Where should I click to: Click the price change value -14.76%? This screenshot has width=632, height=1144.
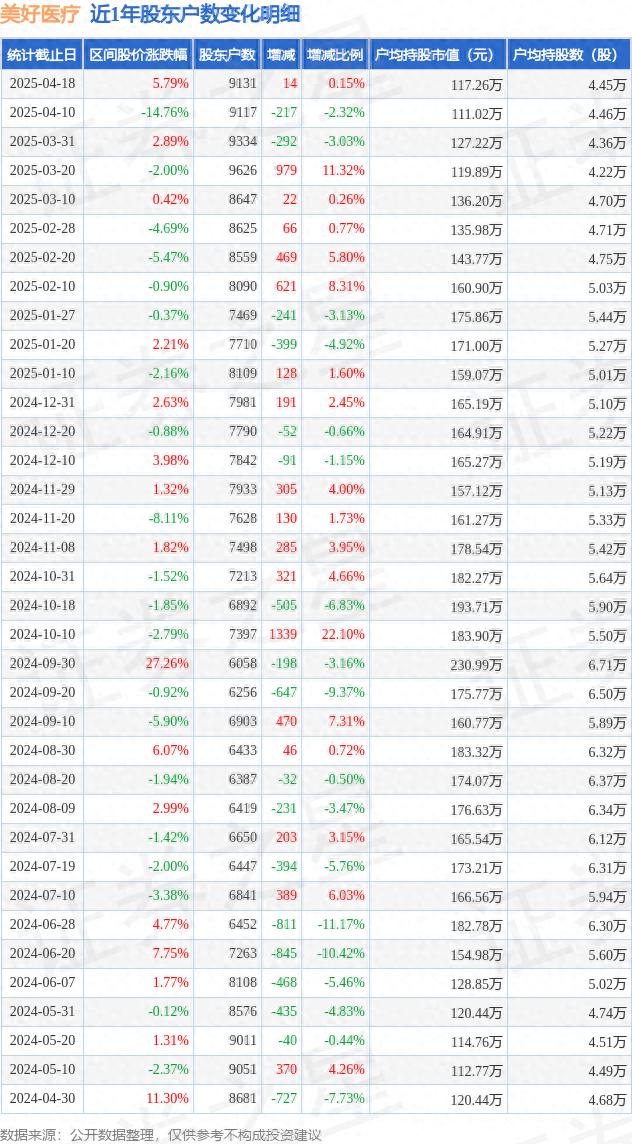[x=165, y=113]
